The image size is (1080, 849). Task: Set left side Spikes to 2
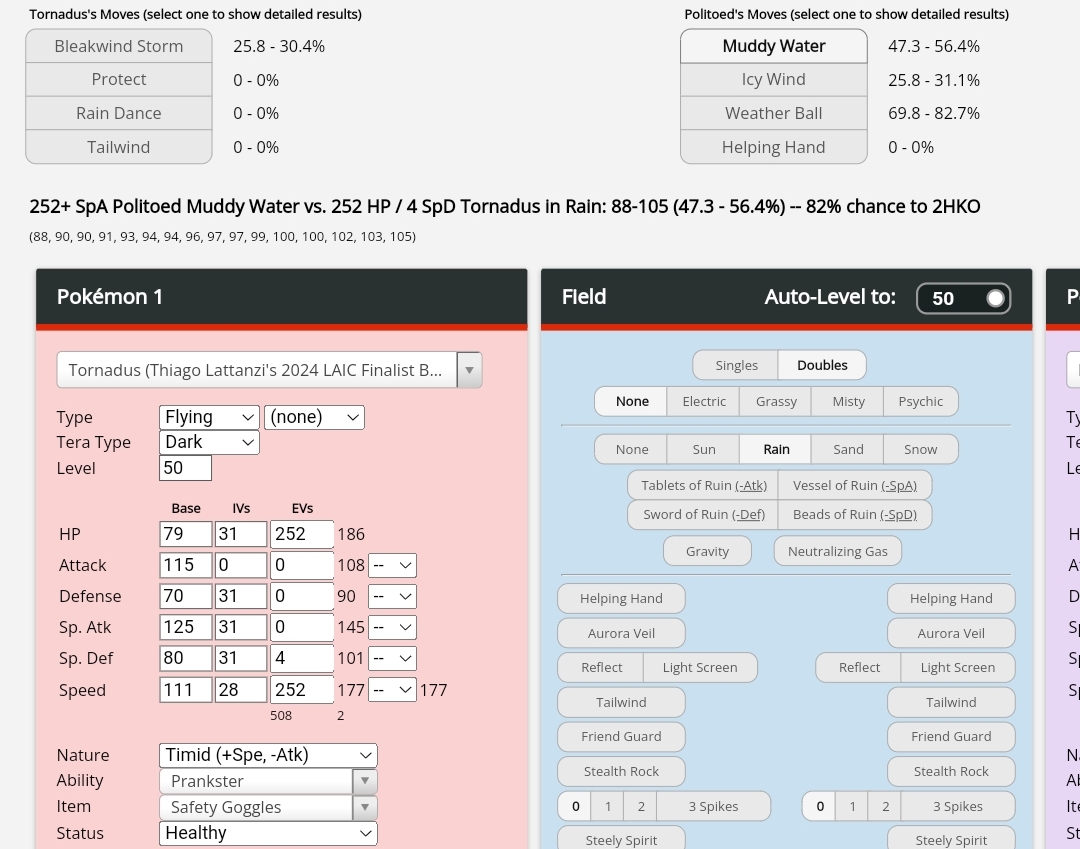click(641, 806)
